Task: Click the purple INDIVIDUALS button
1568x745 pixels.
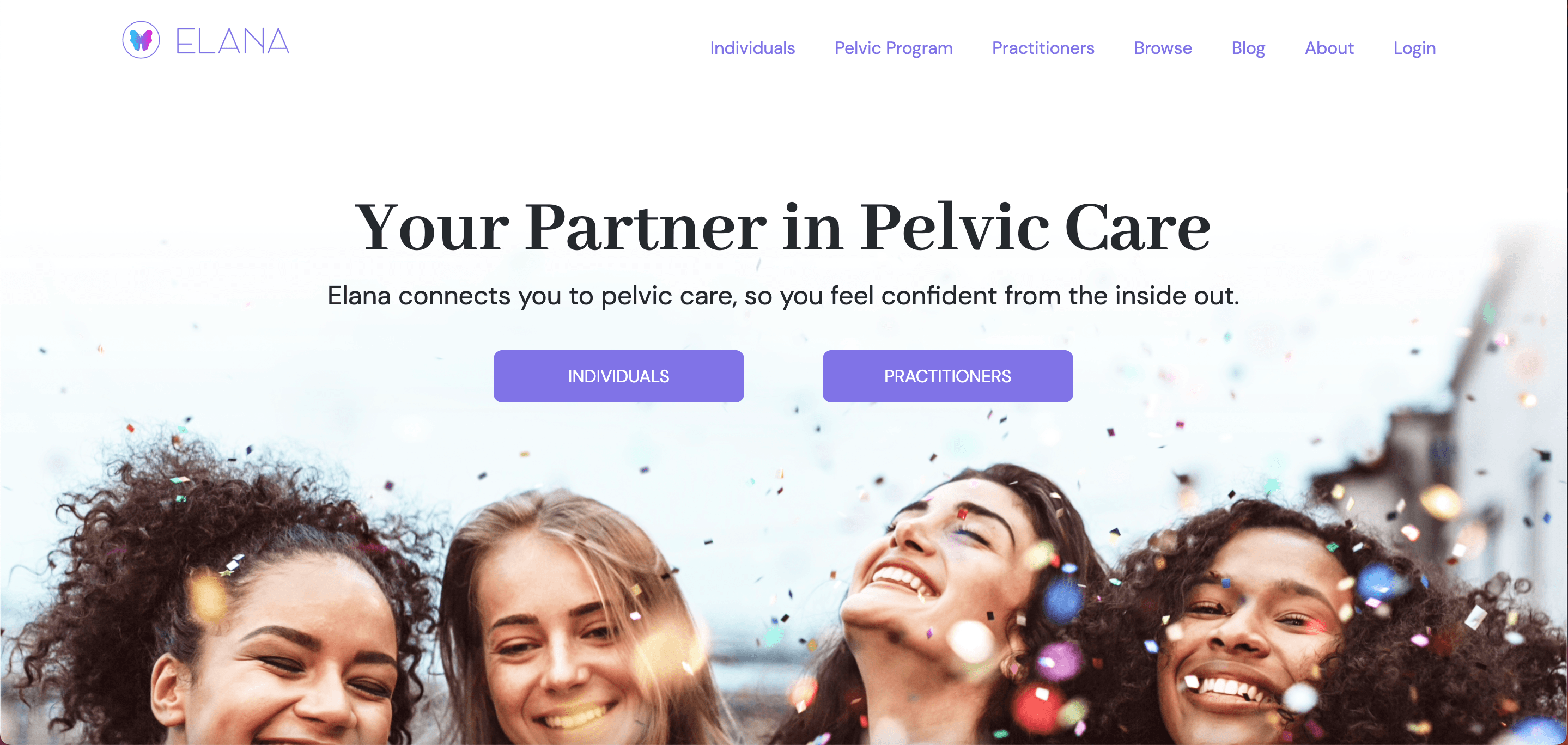Action: [x=618, y=376]
